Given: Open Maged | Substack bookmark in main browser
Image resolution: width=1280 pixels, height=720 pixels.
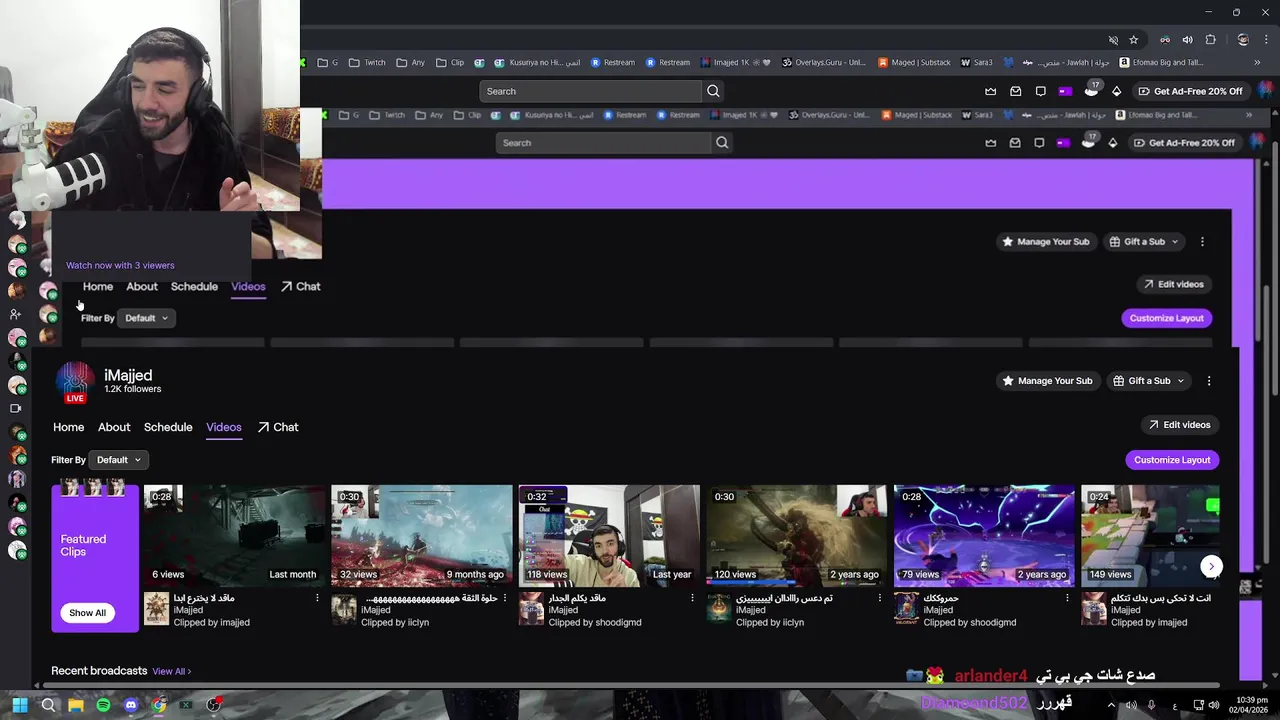Looking at the screenshot, I should (x=914, y=62).
